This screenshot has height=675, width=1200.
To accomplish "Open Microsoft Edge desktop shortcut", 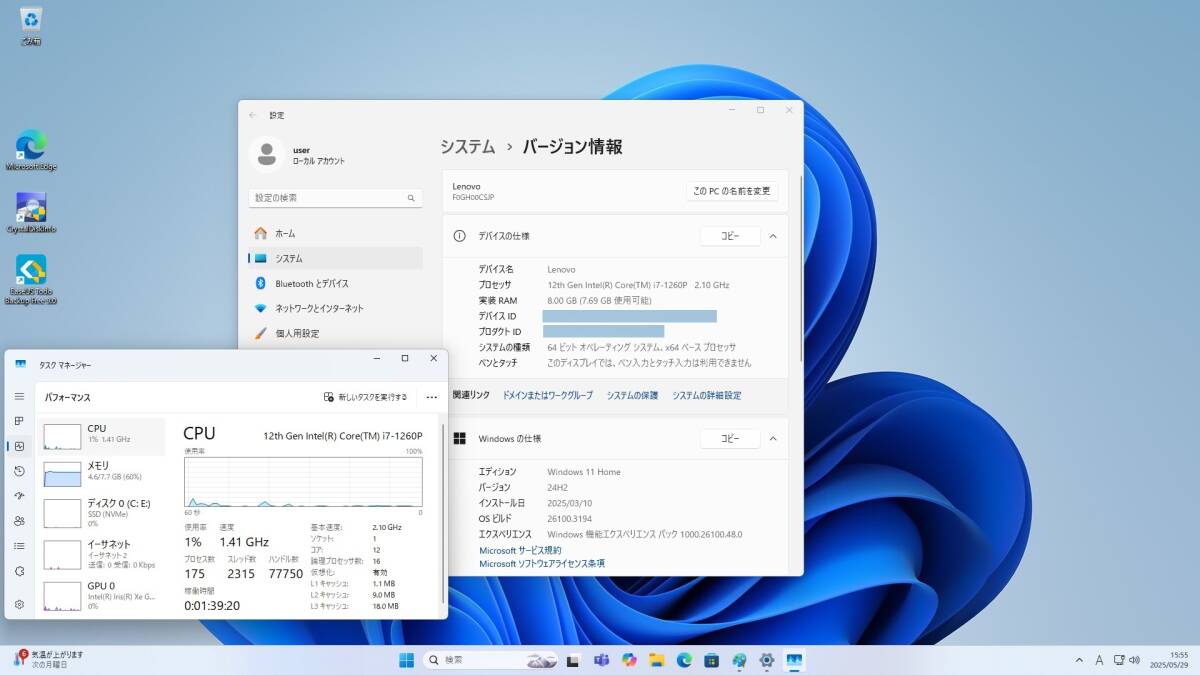I will (31, 150).
